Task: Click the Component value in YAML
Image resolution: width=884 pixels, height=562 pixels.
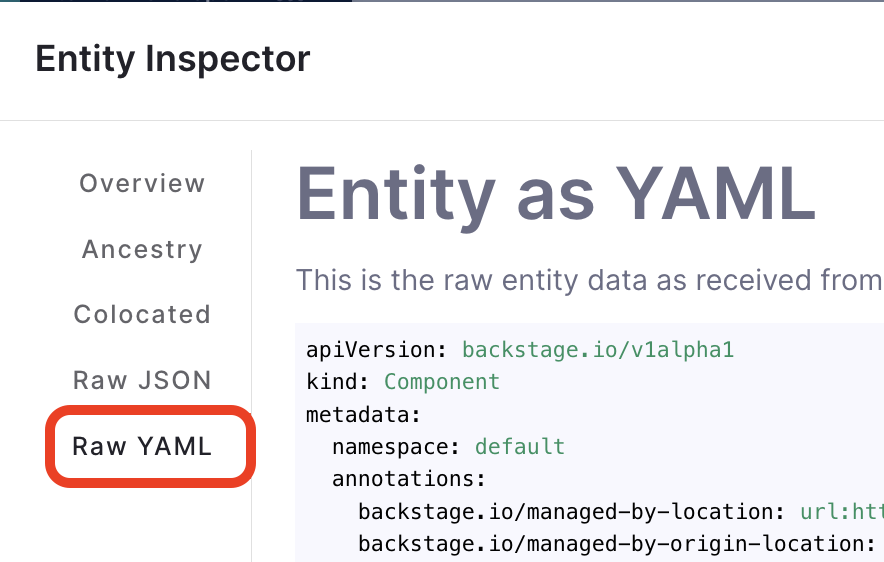Action: click(441, 382)
